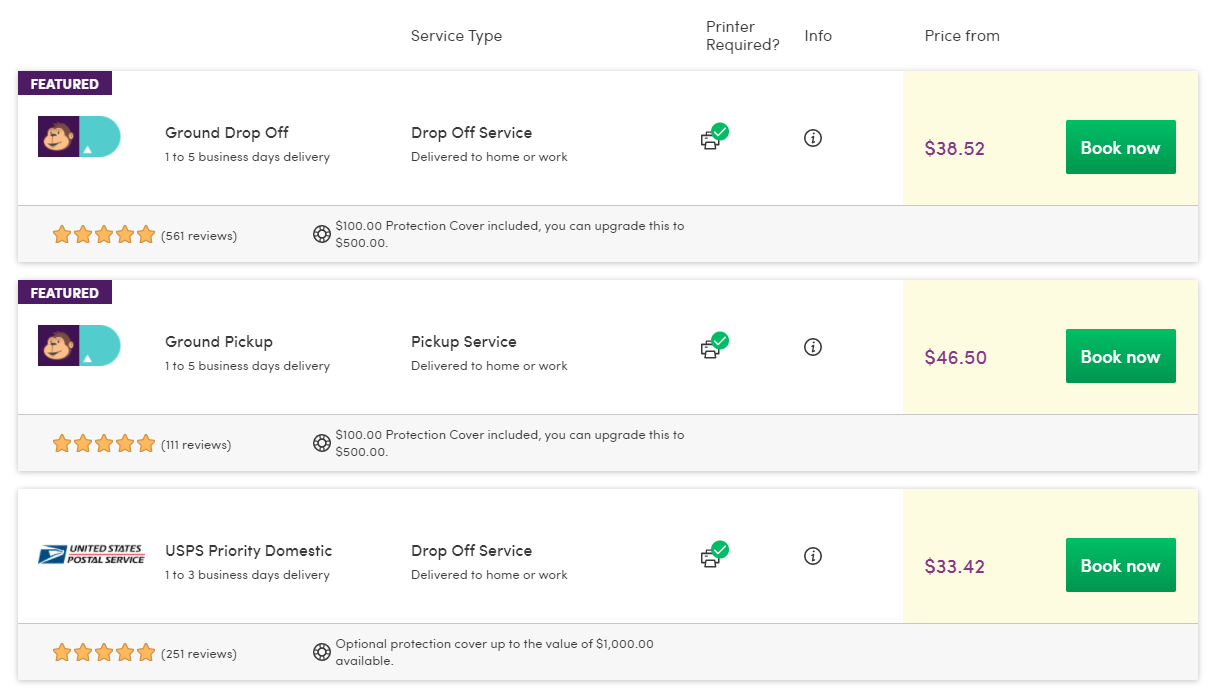Image resolution: width=1208 pixels, height=693 pixels.
Task: Click printer required icon for USPS Priority
Action: coord(713,555)
